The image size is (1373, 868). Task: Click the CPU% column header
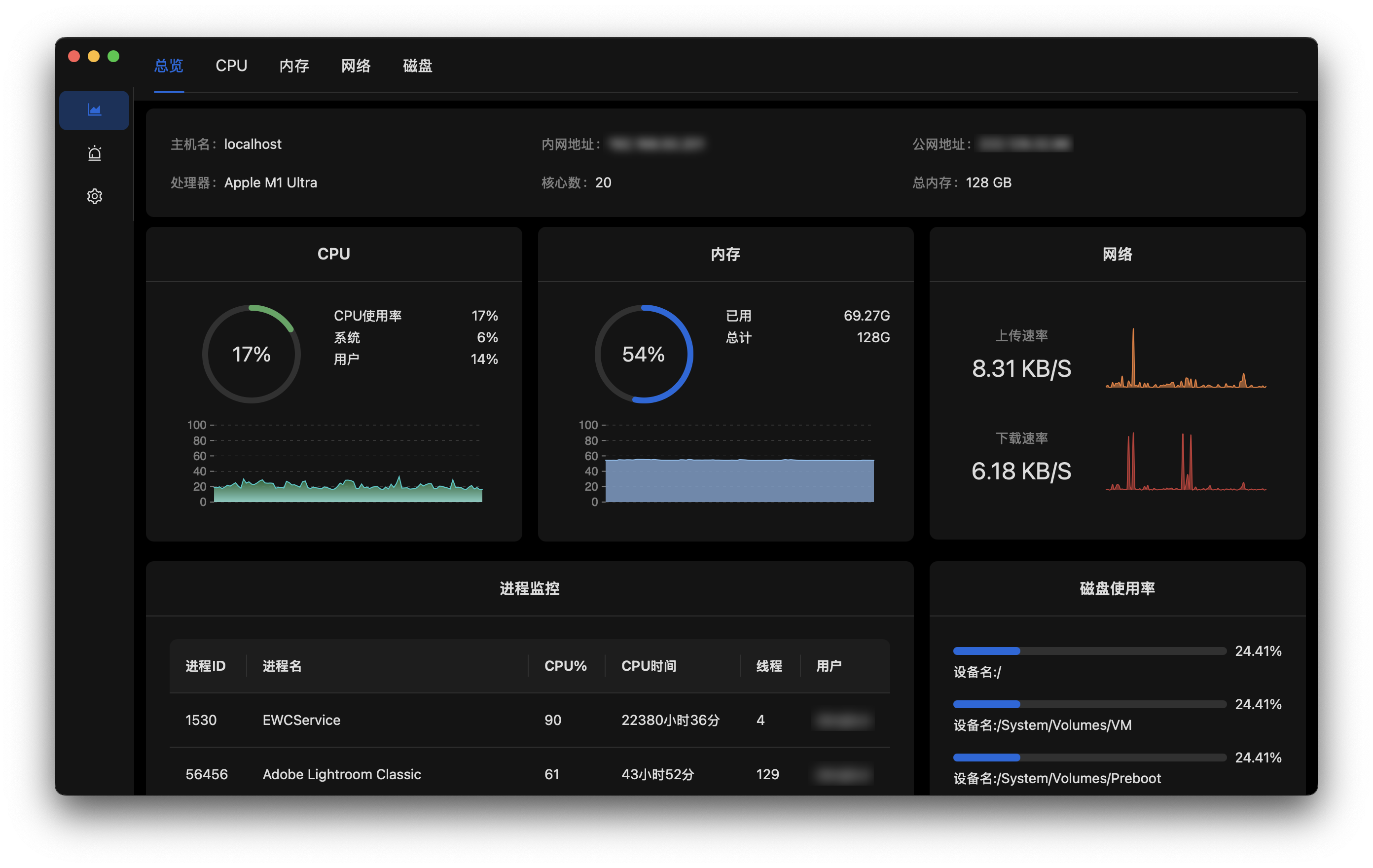pos(565,665)
